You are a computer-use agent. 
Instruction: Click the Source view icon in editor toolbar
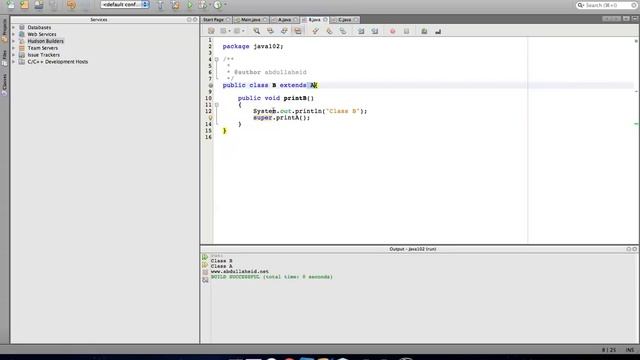click(x=211, y=31)
